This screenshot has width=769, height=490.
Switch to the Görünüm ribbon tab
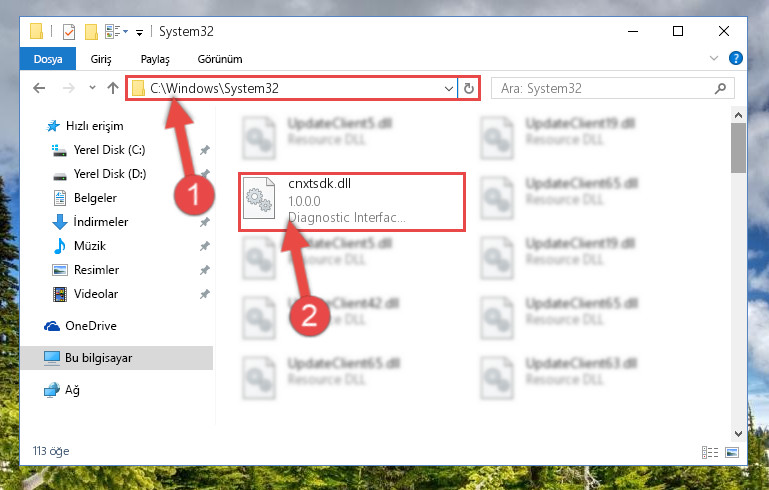(220, 59)
